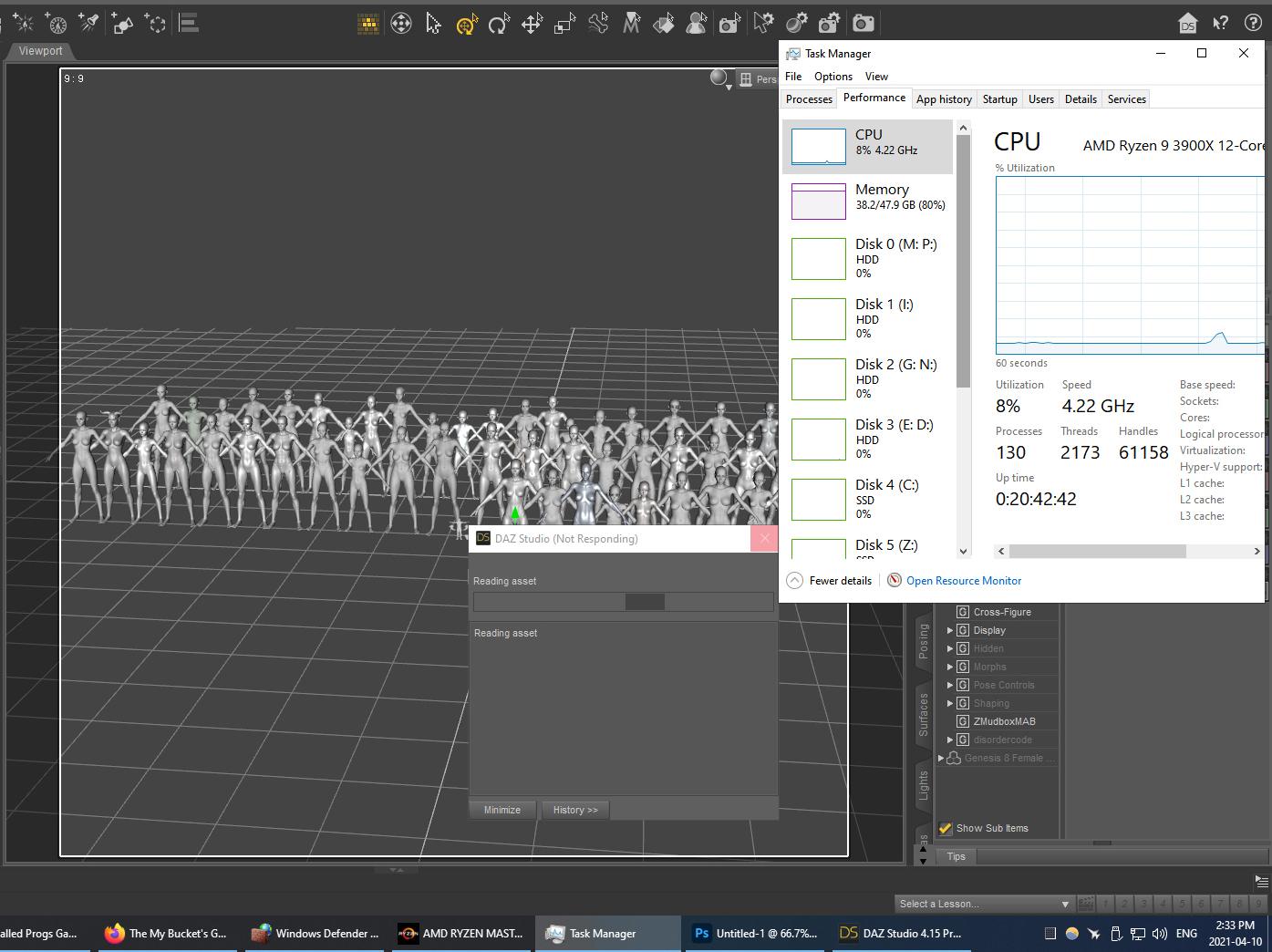Open the DAZ home store icon
The width and height of the screenshot is (1272, 952).
point(1187,24)
